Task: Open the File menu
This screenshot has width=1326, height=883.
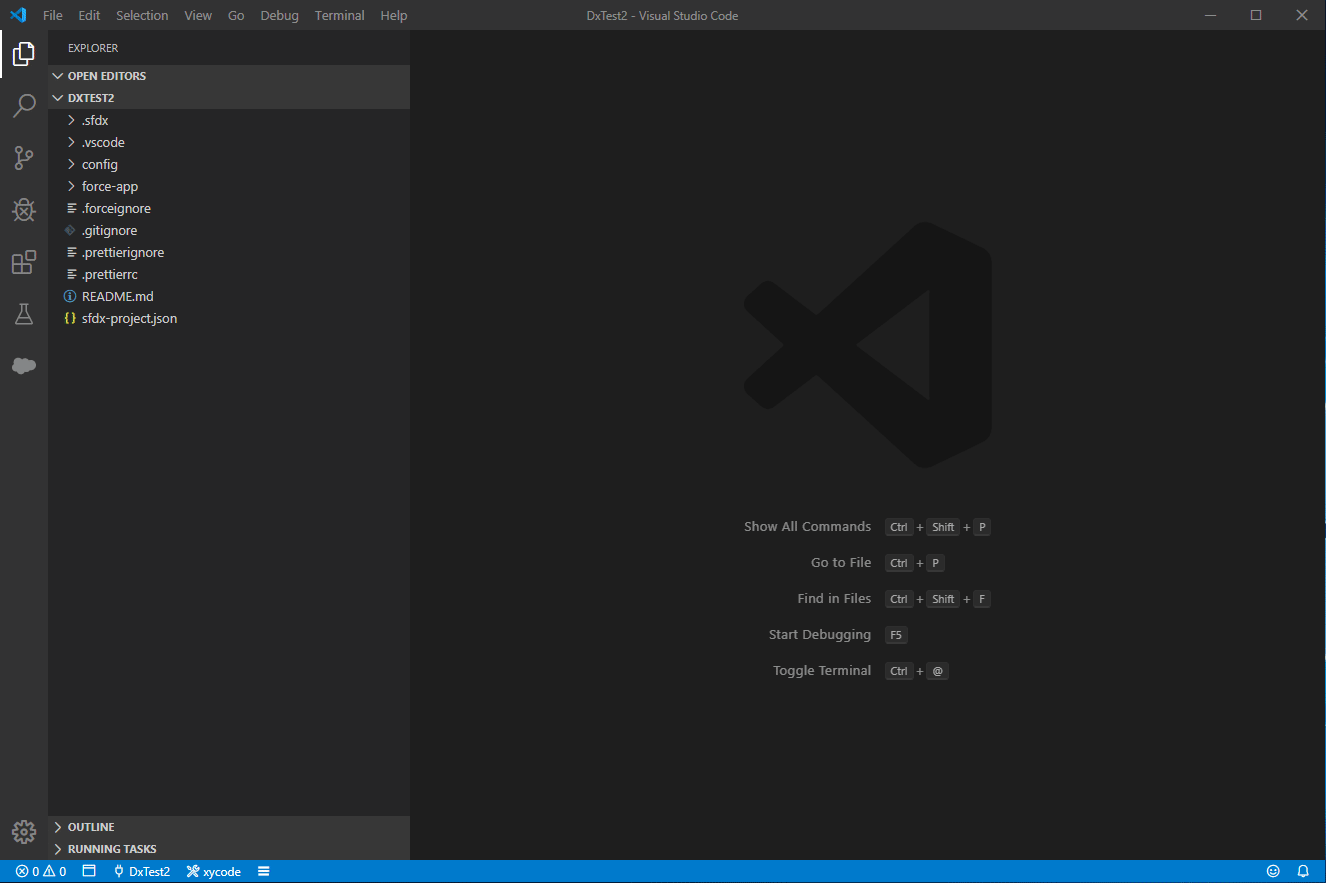Action: 53,15
